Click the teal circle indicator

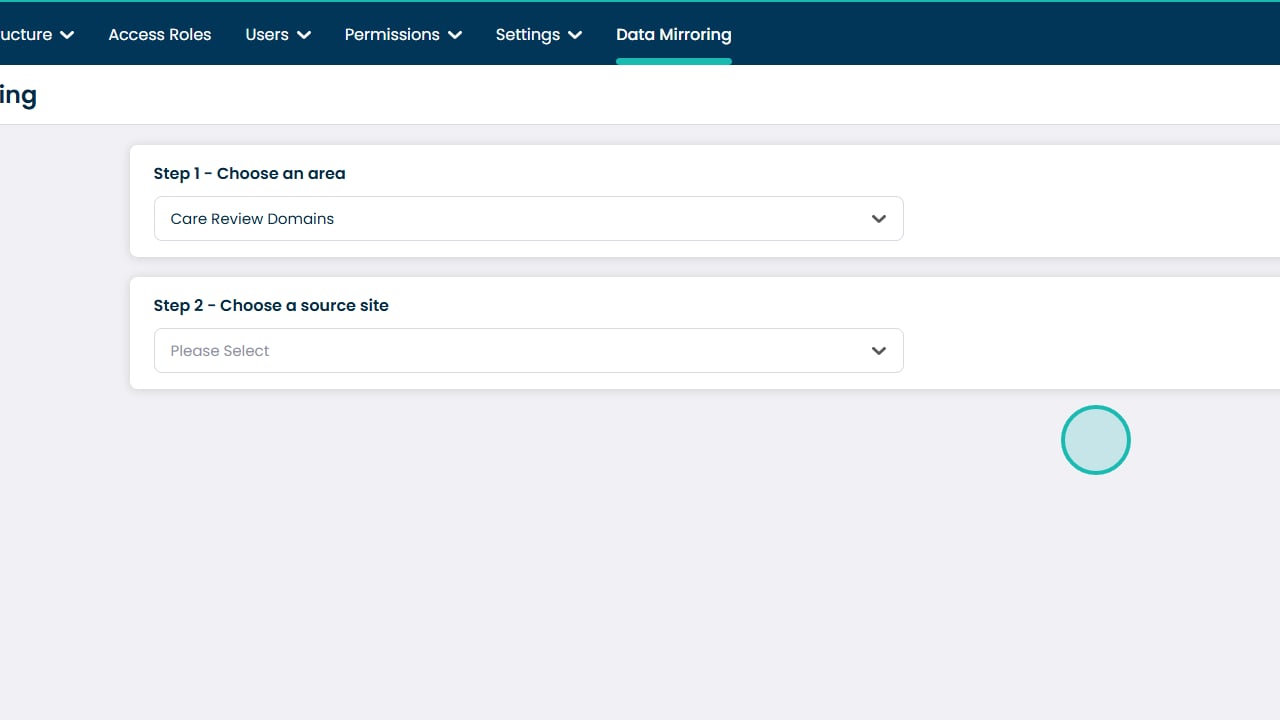coord(1095,440)
